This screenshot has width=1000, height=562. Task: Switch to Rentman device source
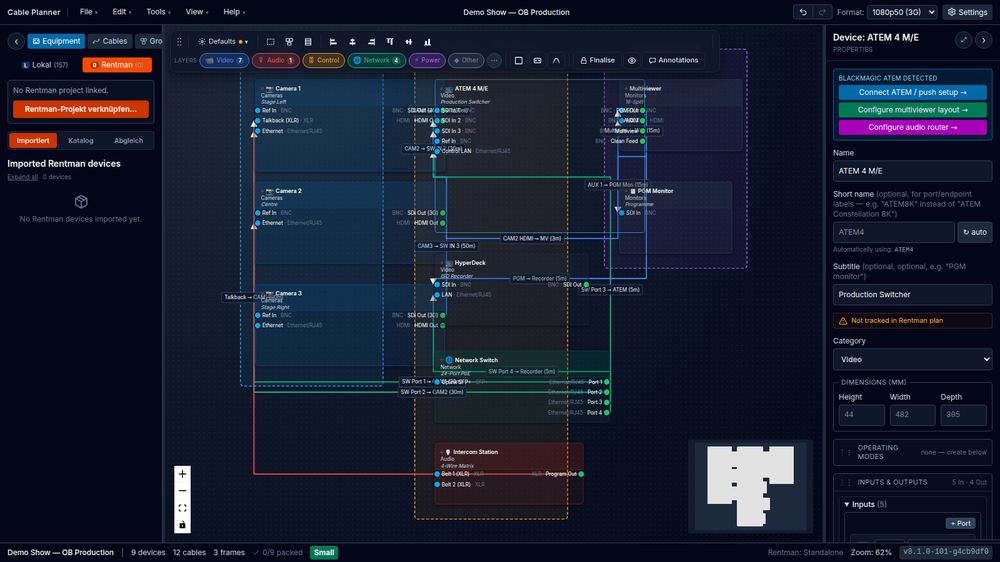coord(117,65)
